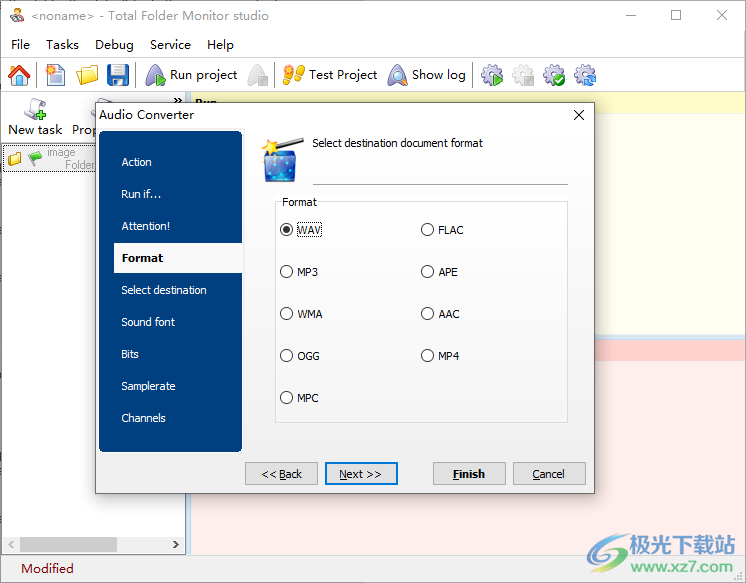Click the Finish button

469,474
